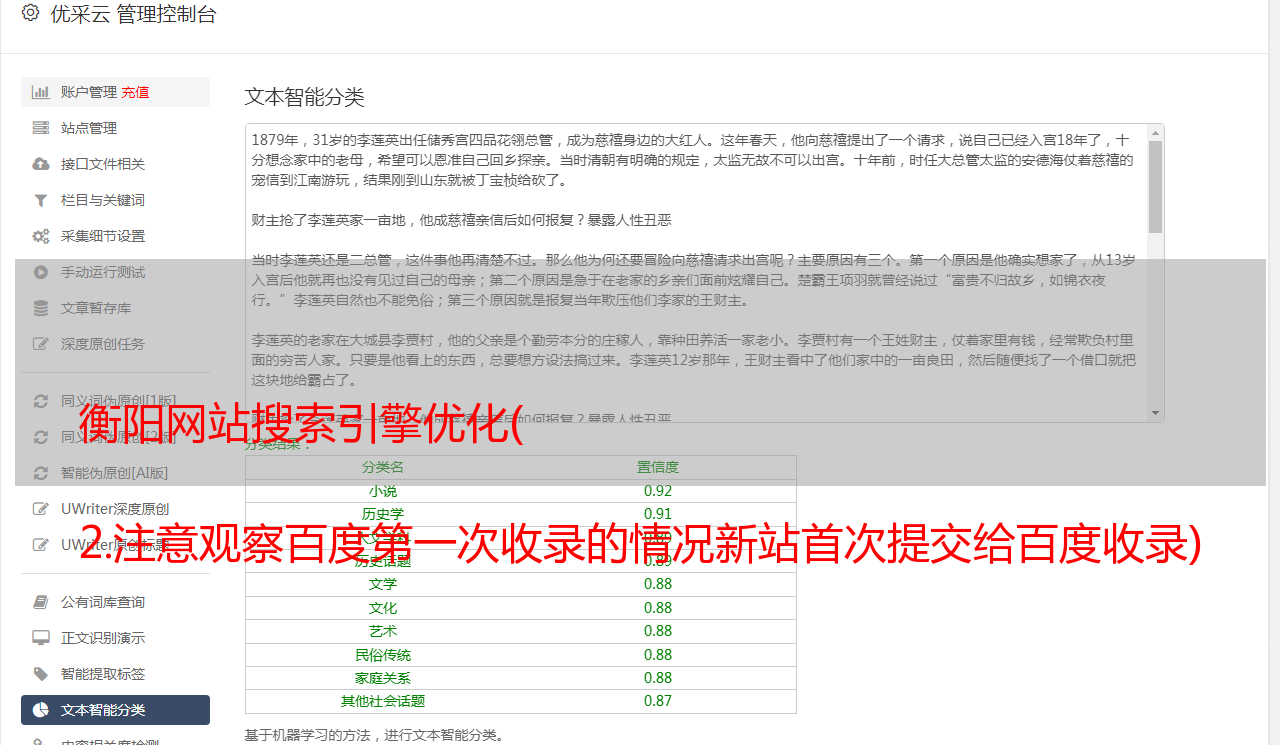The width and height of the screenshot is (1280, 745).
Task: Click the edit icon for 深度原创任务
Action: coord(41,344)
